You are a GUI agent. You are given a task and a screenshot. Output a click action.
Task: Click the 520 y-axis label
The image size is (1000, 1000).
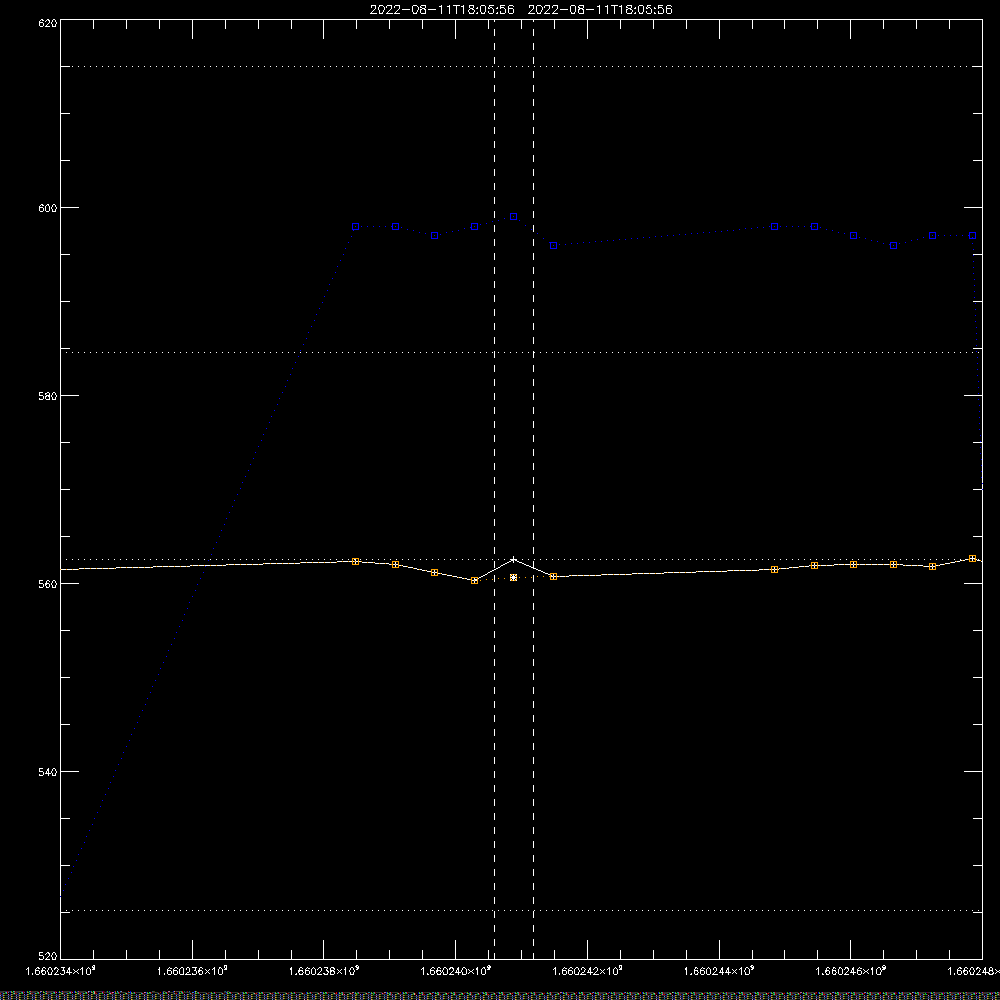pos(48,956)
